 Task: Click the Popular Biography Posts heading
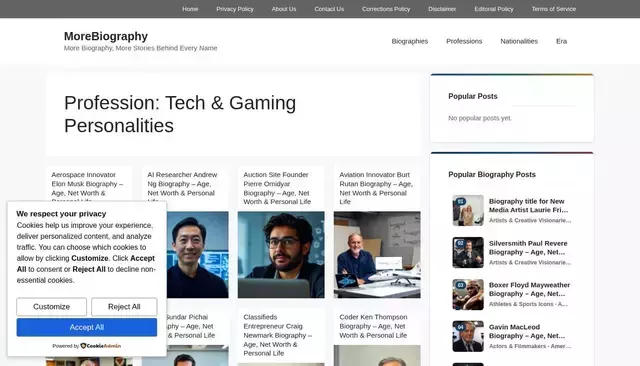coord(492,175)
